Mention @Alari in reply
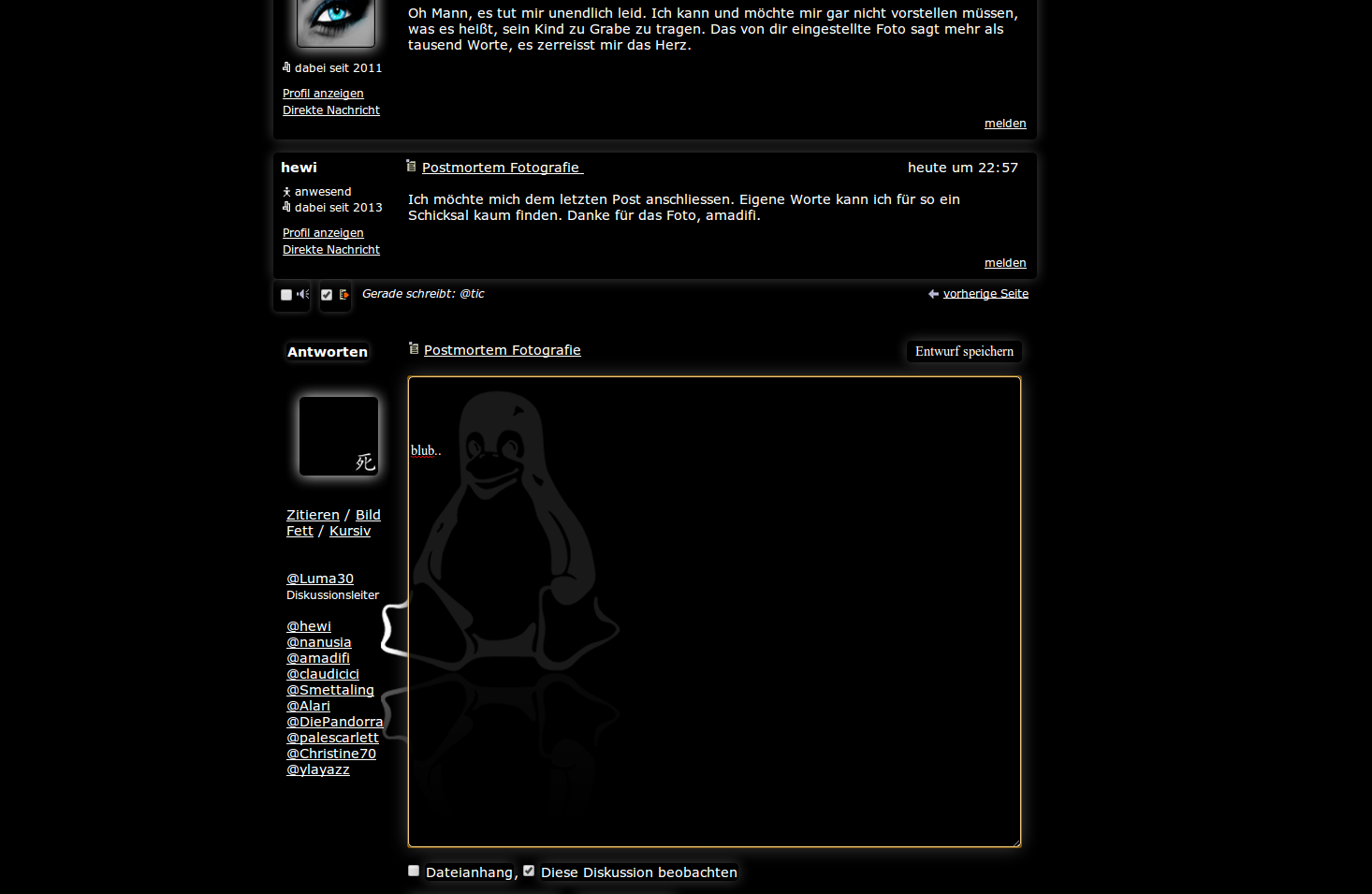 coord(308,706)
